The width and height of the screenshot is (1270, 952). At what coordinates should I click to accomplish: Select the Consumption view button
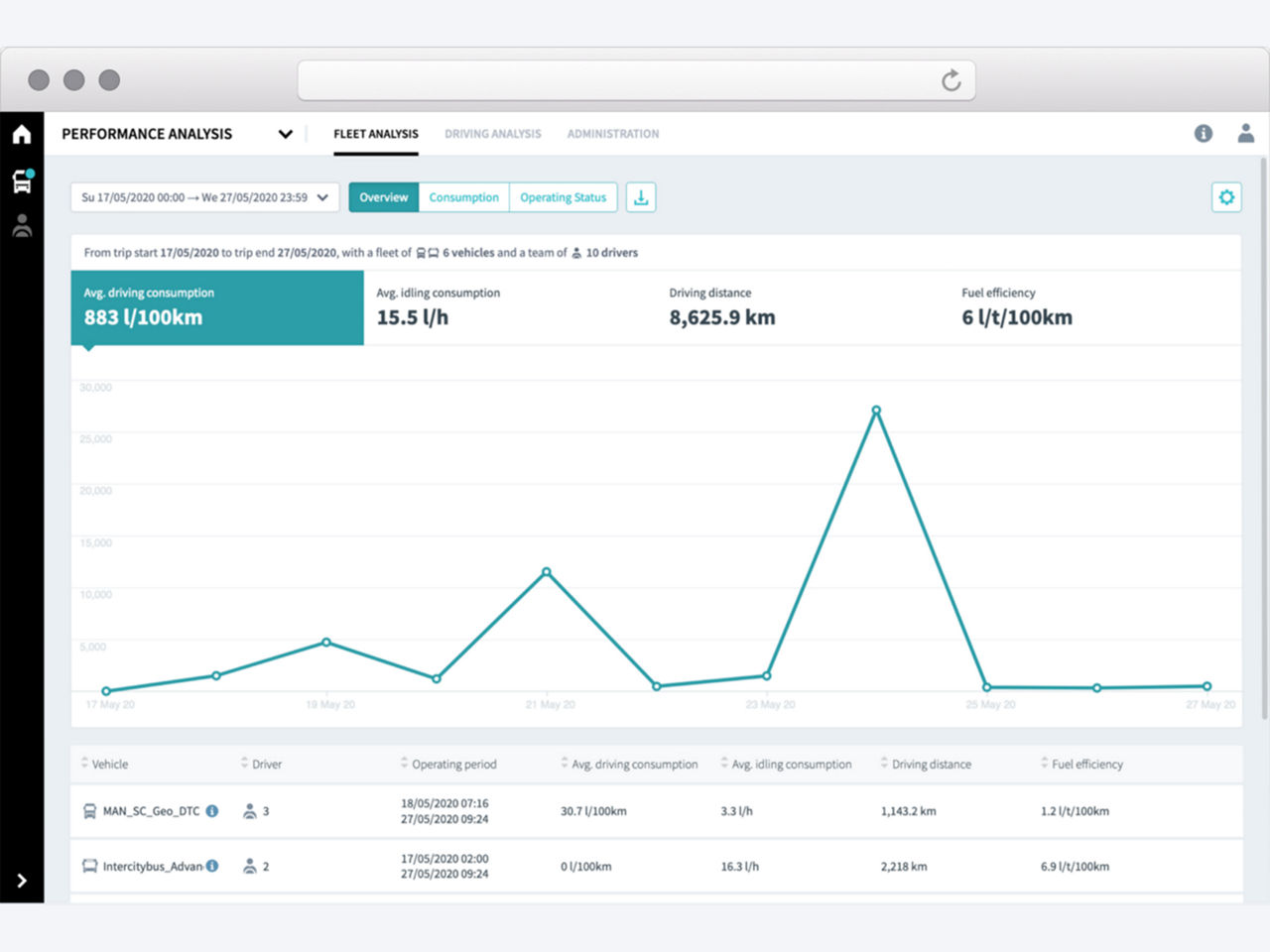point(463,197)
